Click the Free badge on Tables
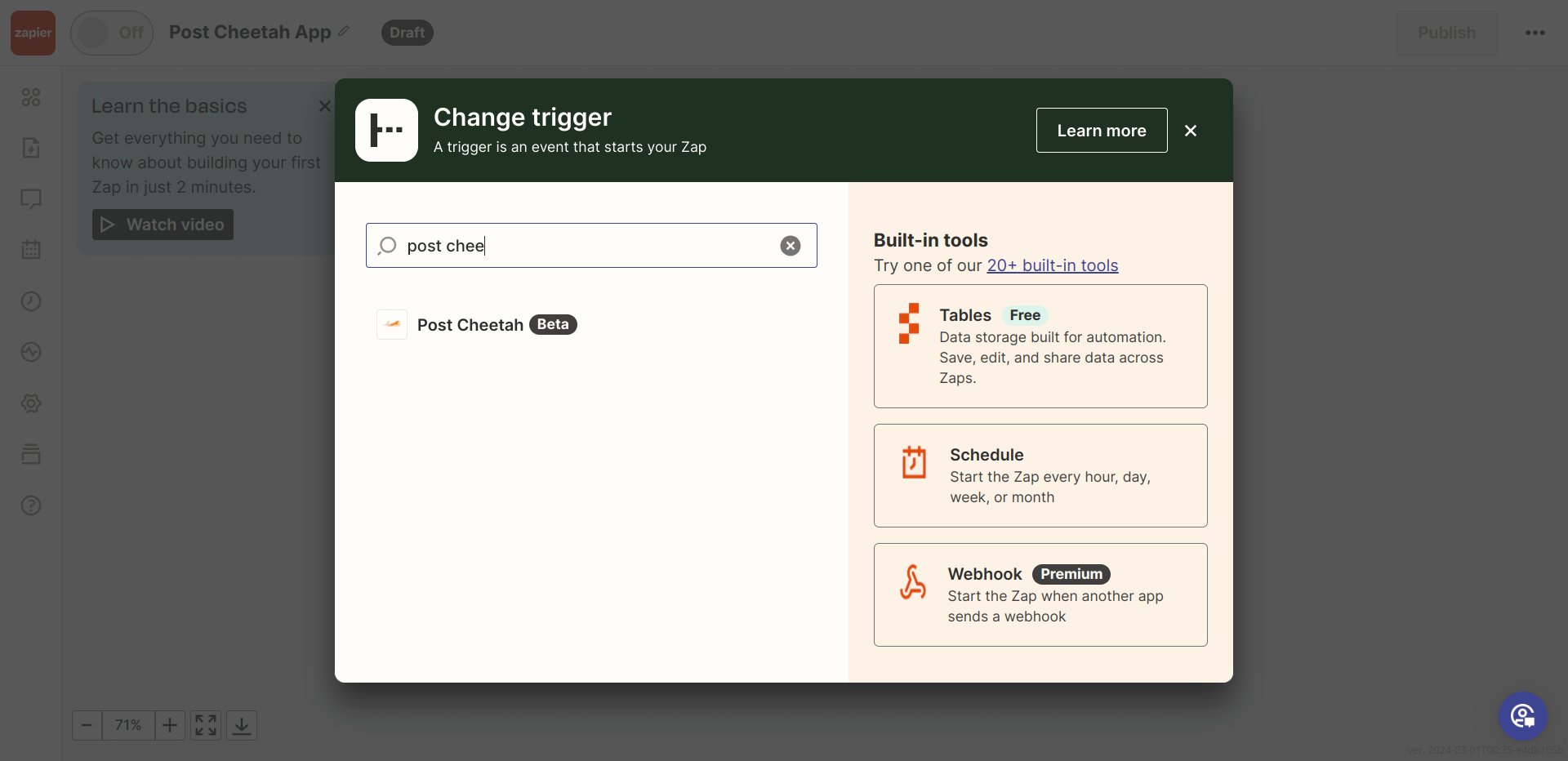This screenshot has width=1568, height=761. pos(1025,315)
